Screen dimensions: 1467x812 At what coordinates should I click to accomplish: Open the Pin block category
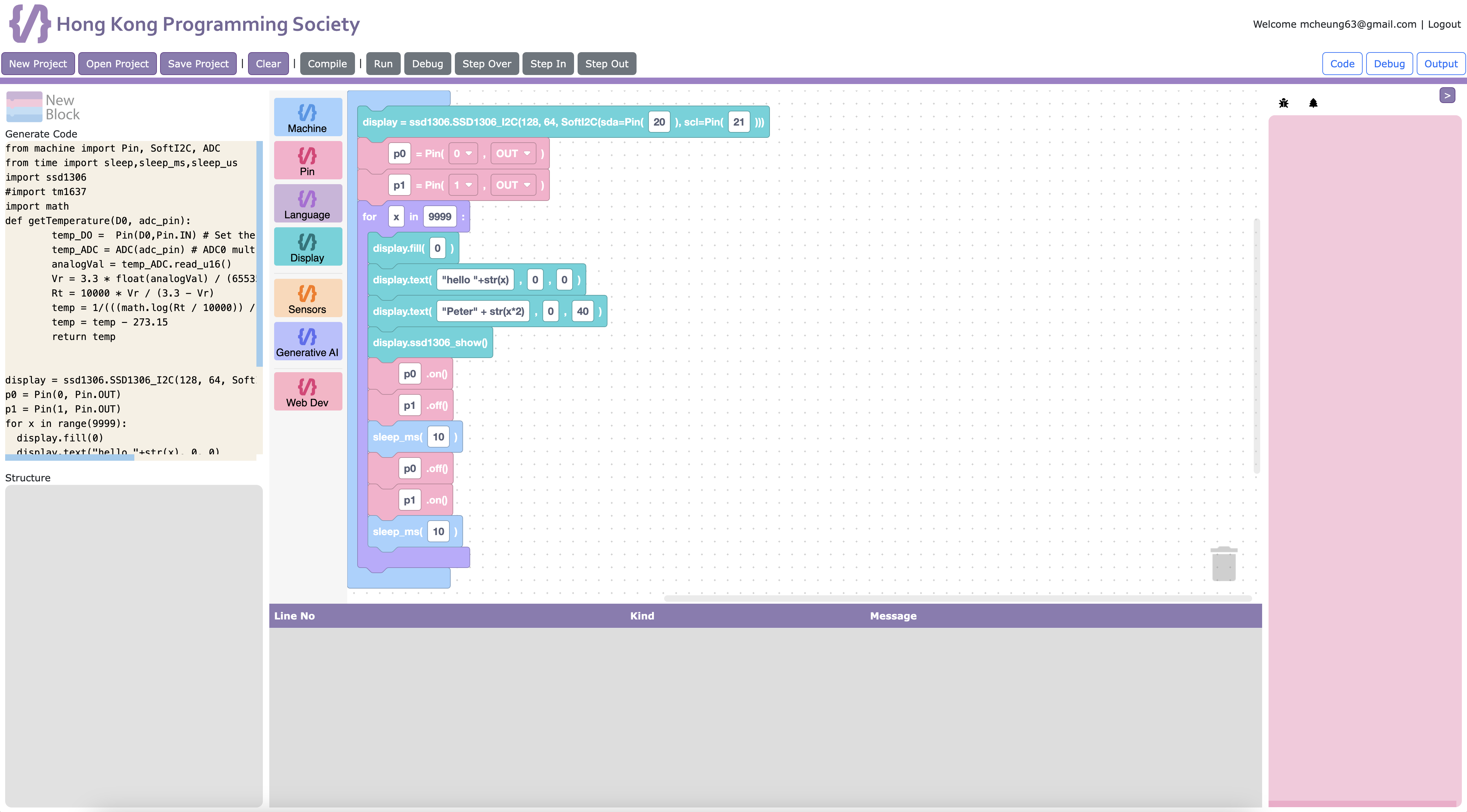click(308, 160)
